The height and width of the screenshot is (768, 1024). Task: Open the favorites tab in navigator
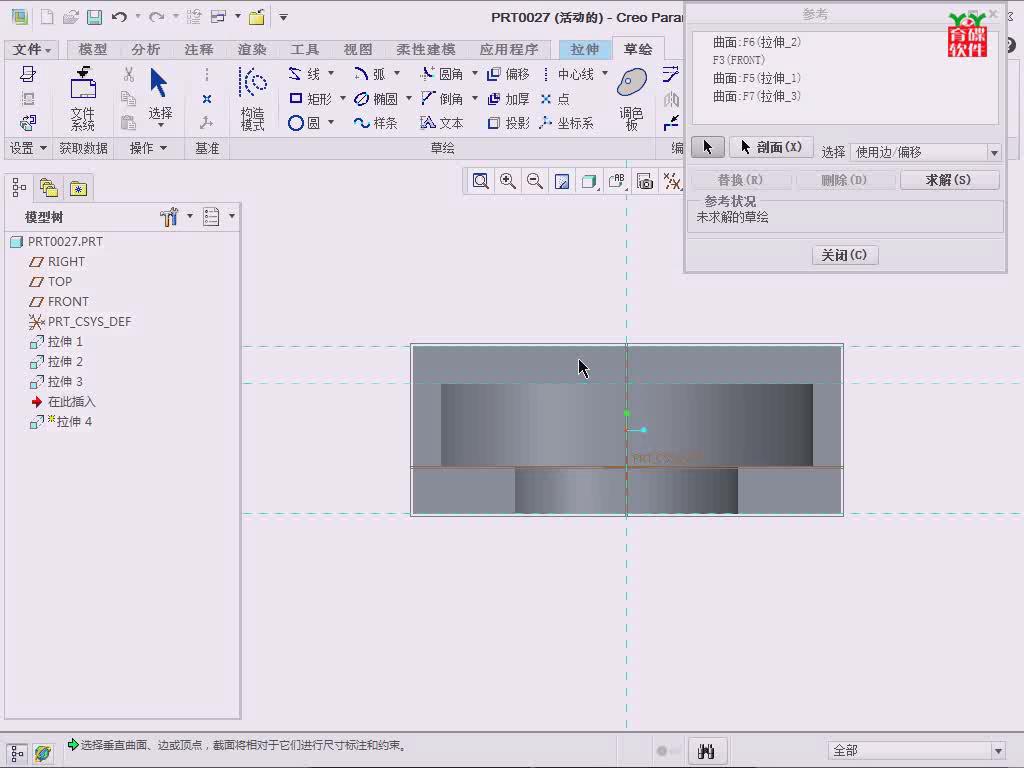click(x=78, y=188)
